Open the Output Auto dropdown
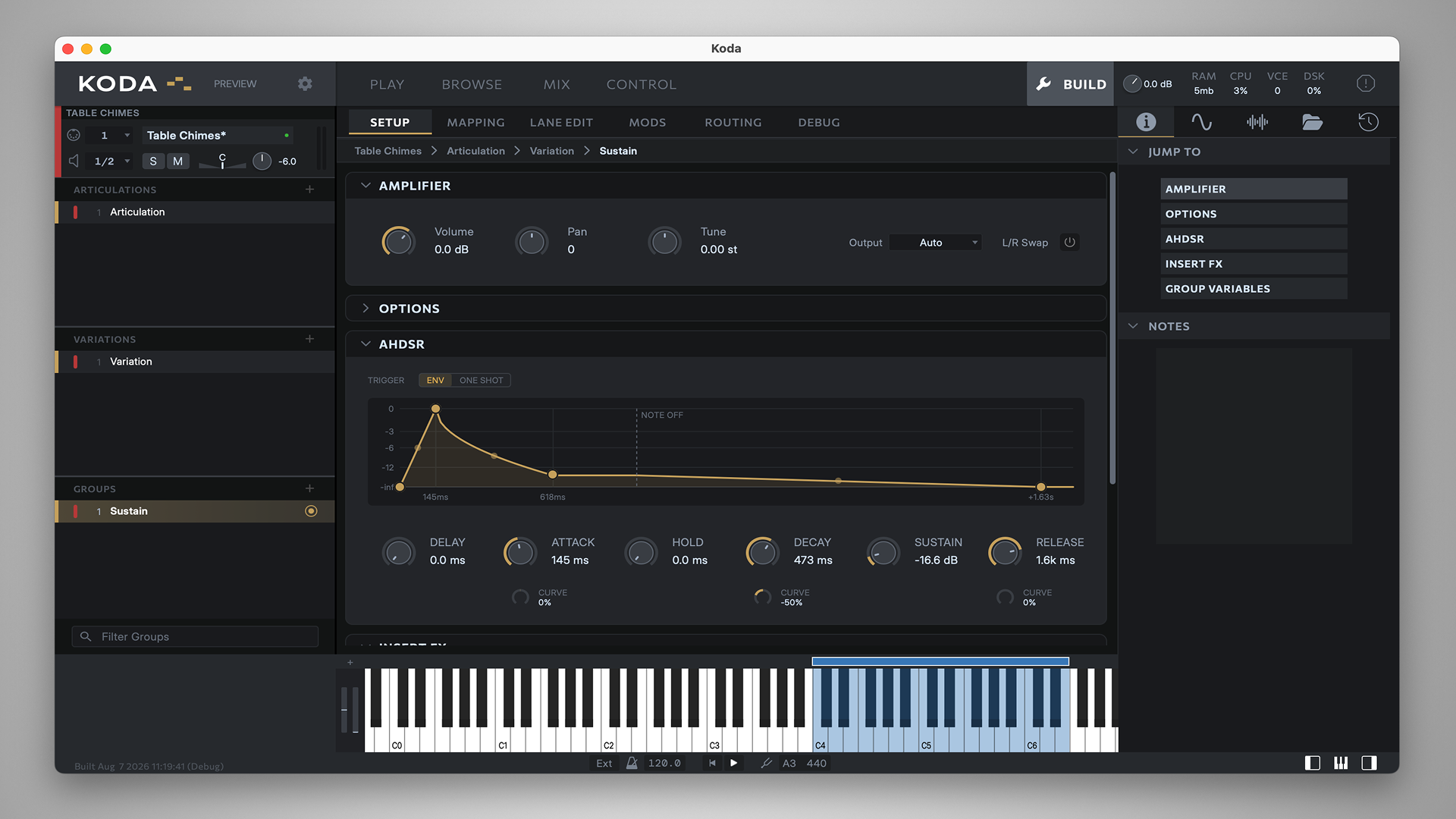Screen dimensions: 1456x819 (937, 243)
